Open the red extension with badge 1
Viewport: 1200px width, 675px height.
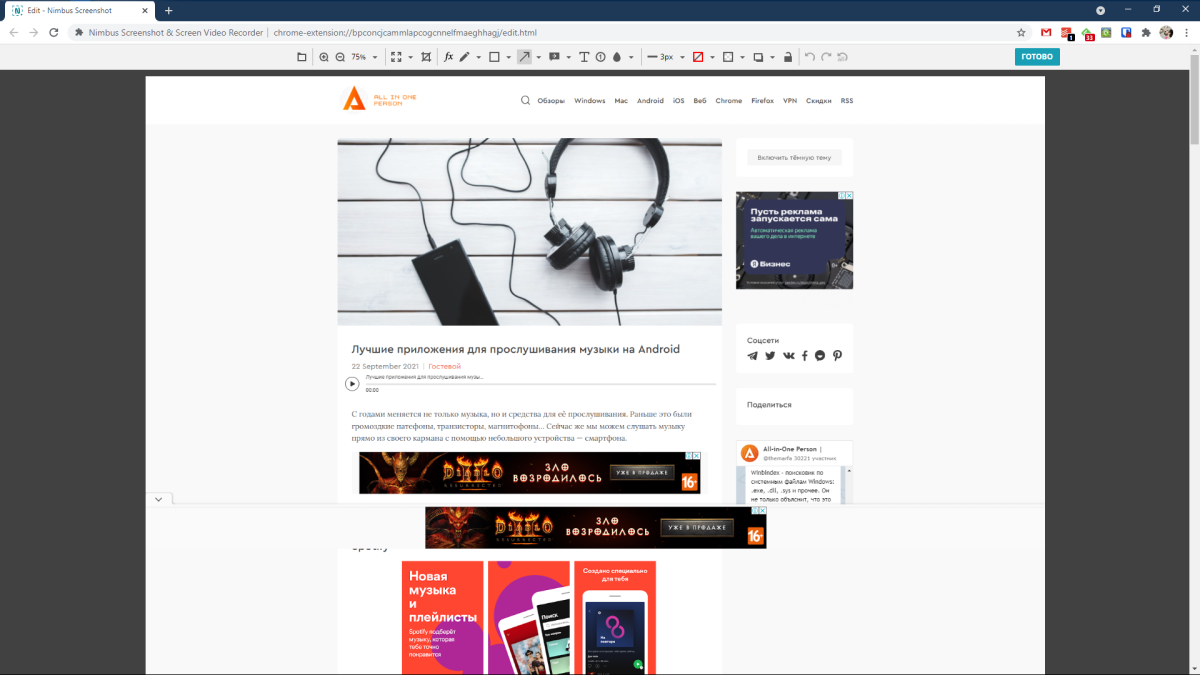(1067, 32)
